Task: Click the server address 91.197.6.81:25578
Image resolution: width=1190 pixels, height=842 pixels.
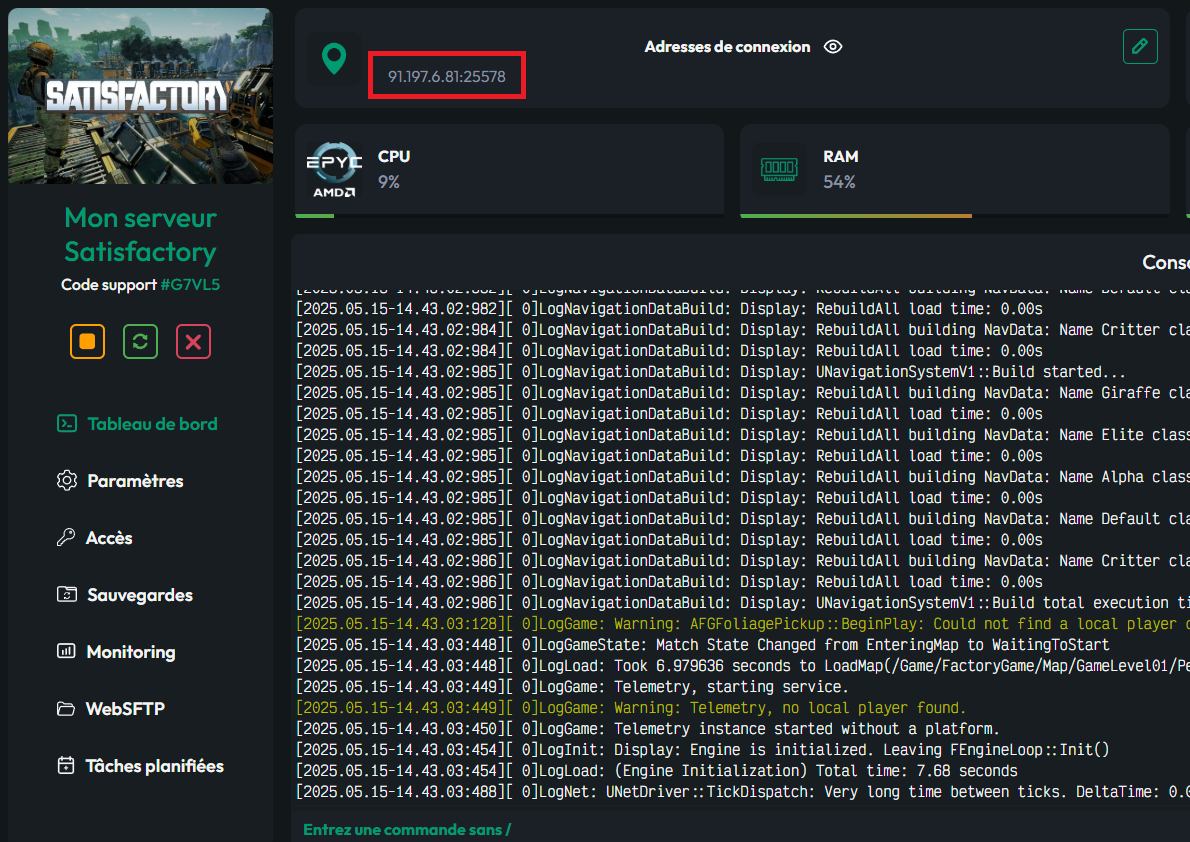Action: 446,76
